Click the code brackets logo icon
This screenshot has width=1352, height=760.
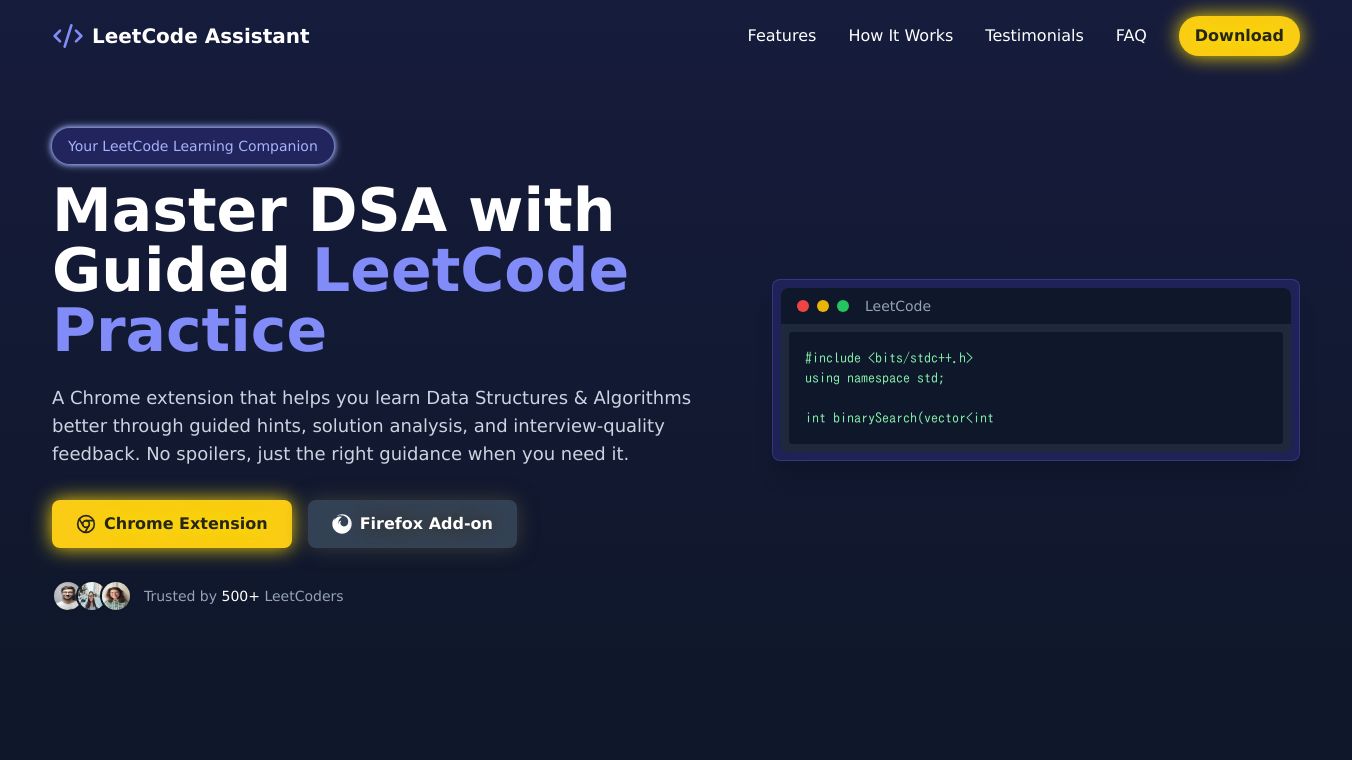tap(68, 36)
